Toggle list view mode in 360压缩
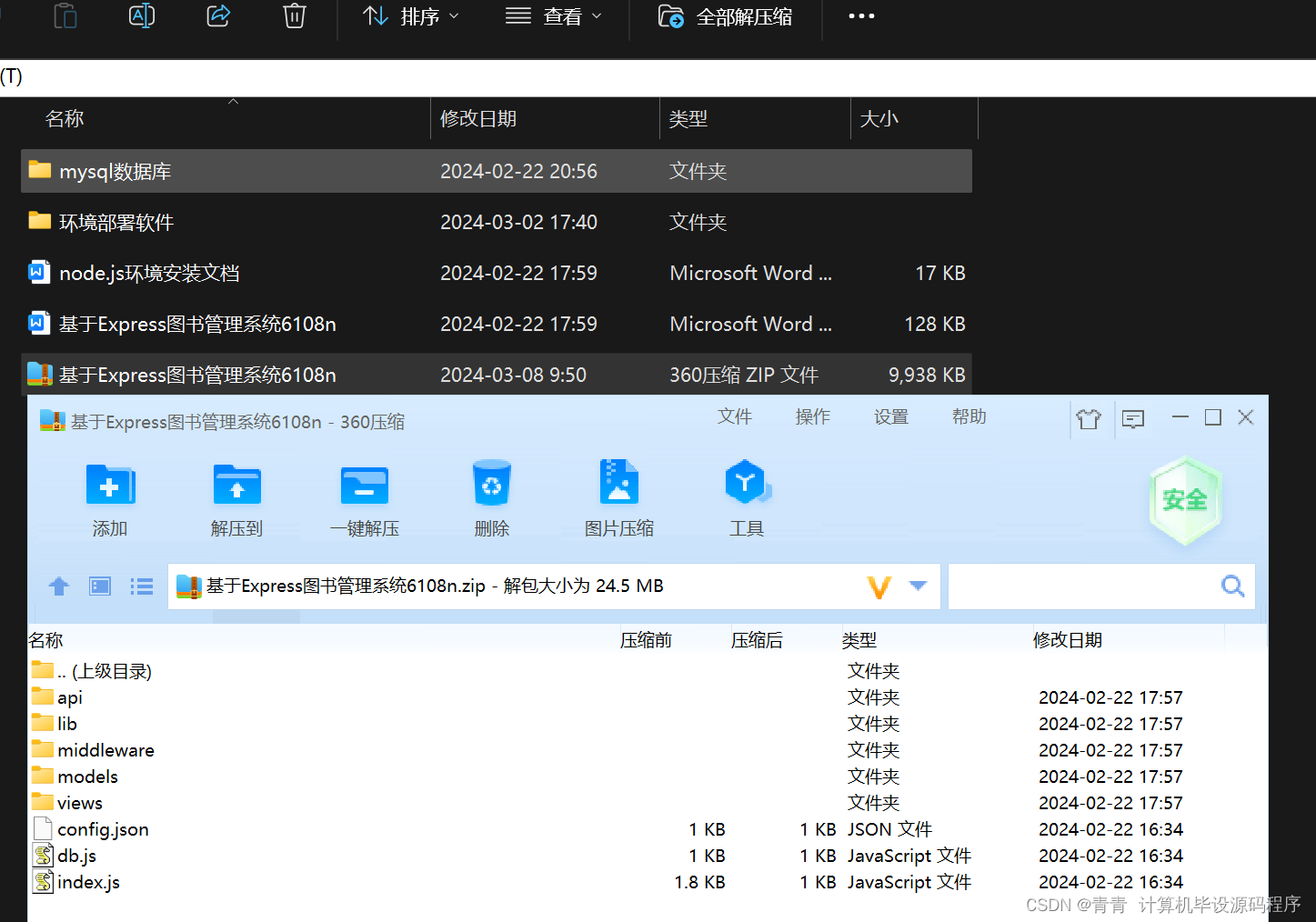1316x922 pixels. pyautogui.click(x=142, y=586)
